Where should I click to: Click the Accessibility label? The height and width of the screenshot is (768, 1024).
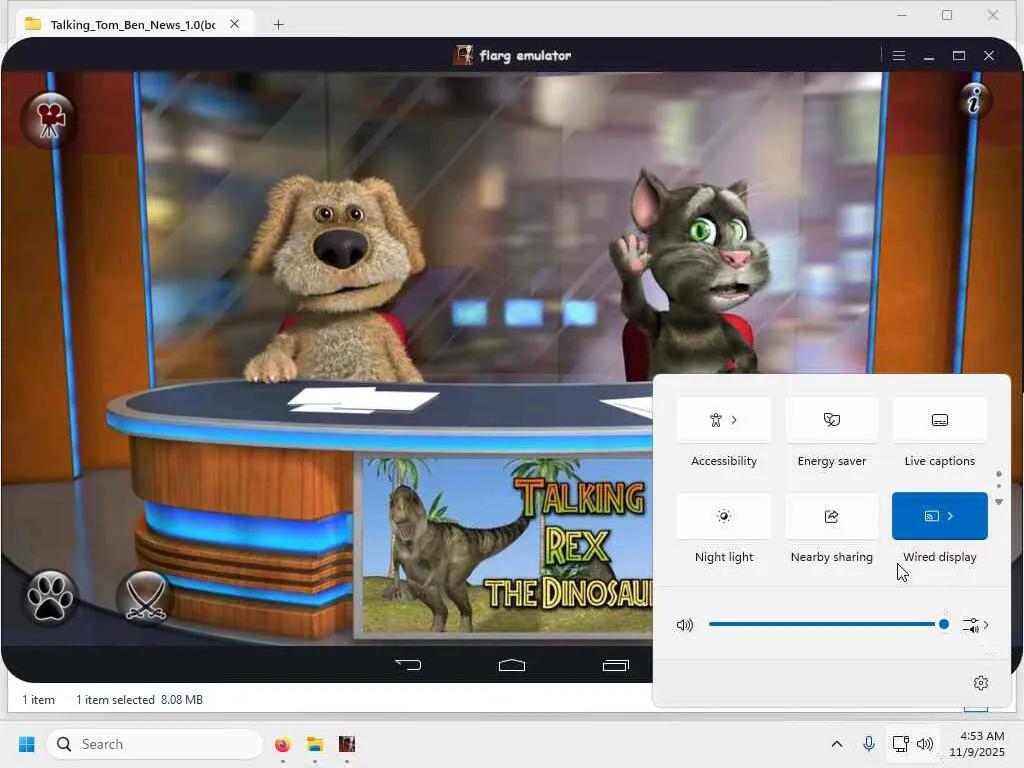tap(724, 461)
